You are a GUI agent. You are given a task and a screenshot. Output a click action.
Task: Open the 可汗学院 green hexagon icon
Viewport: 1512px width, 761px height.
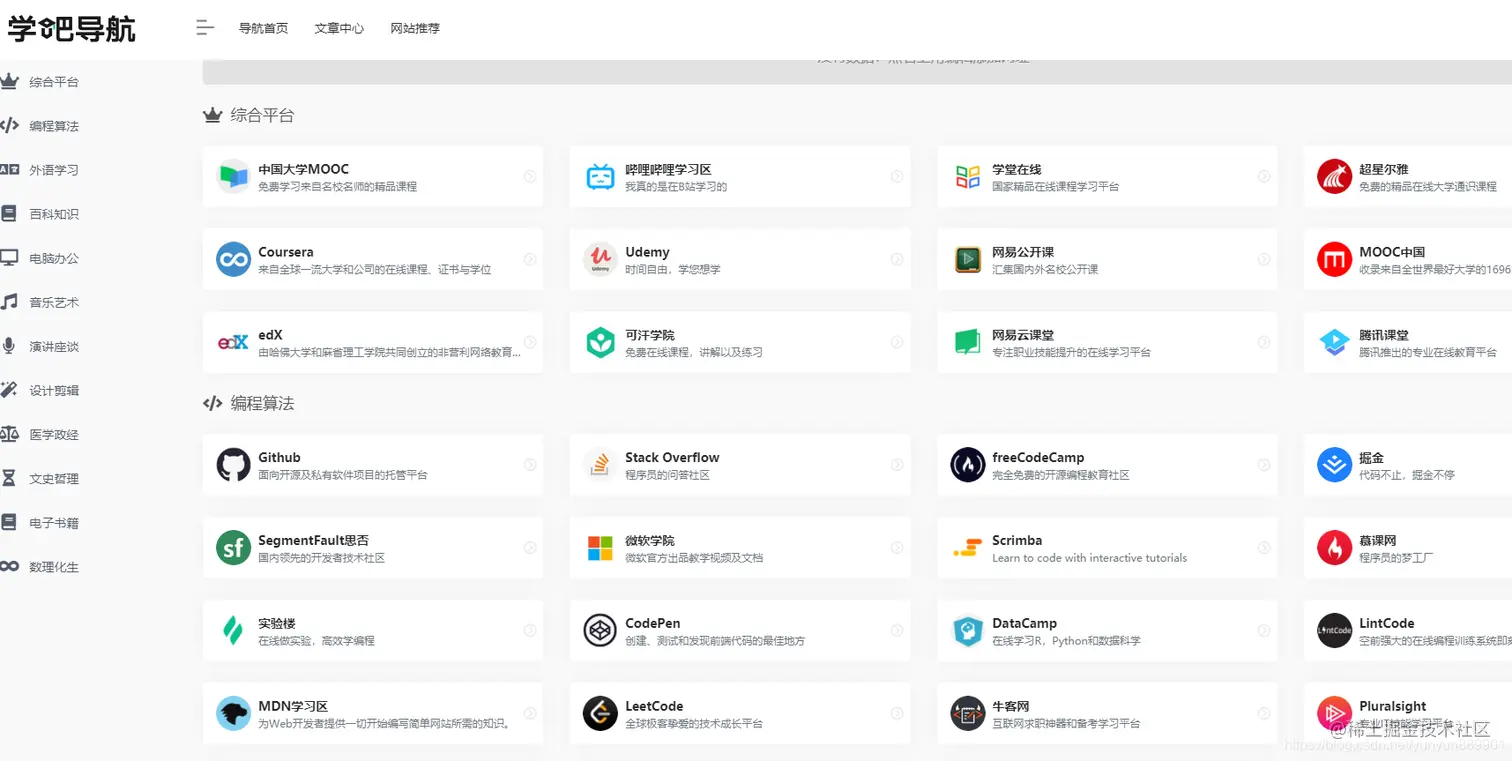pos(600,343)
